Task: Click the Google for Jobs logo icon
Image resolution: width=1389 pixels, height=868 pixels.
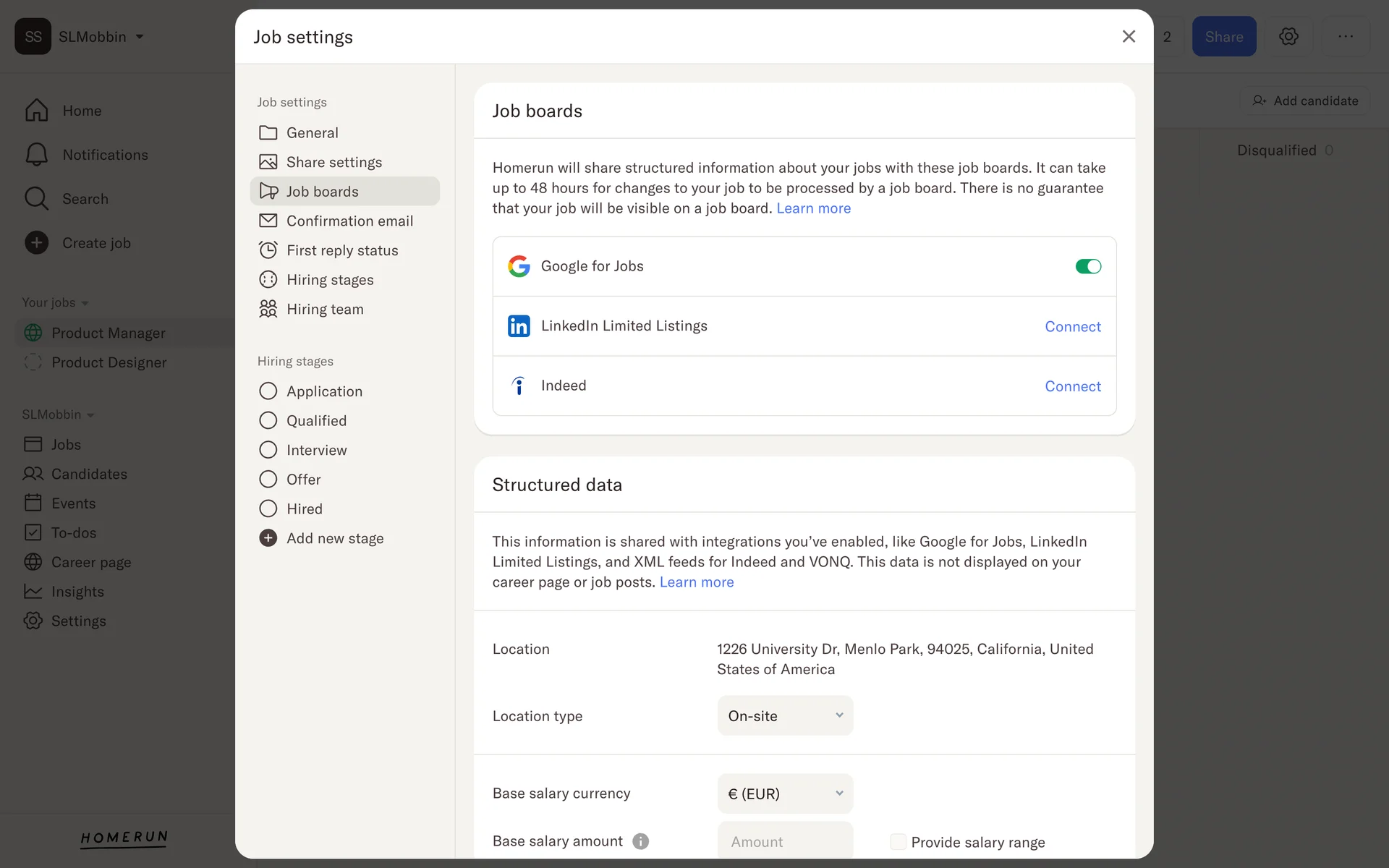Action: (x=519, y=266)
